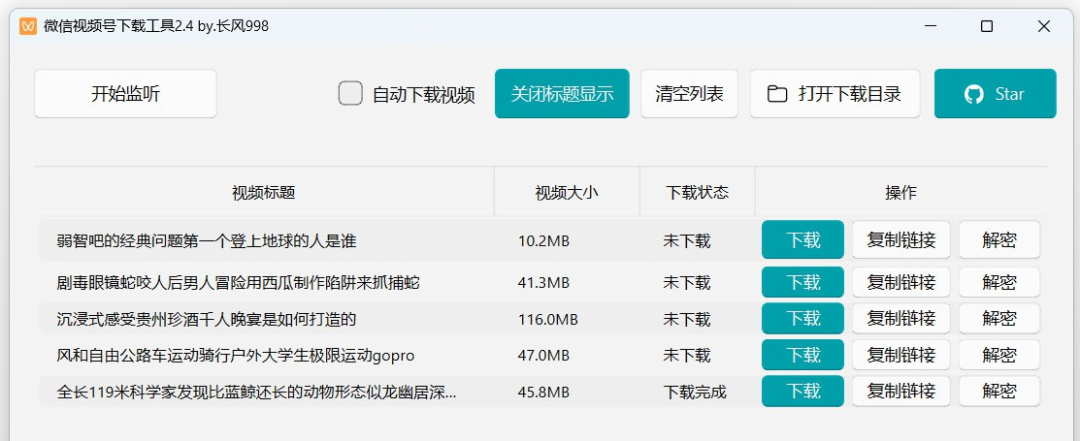
Task: Click the 下载状态 column header
Action: [x=697, y=192]
